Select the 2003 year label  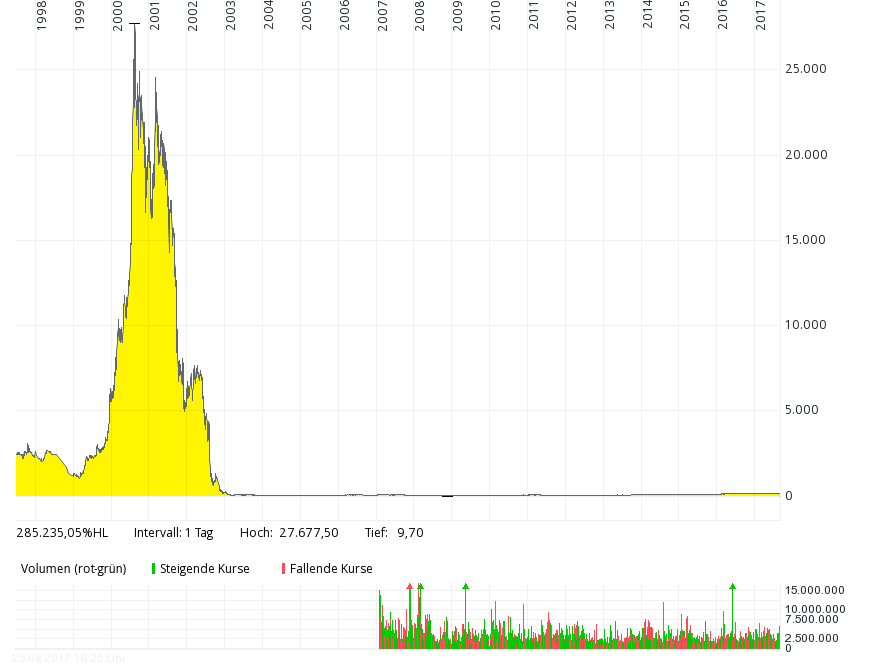[x=231, y=15]
